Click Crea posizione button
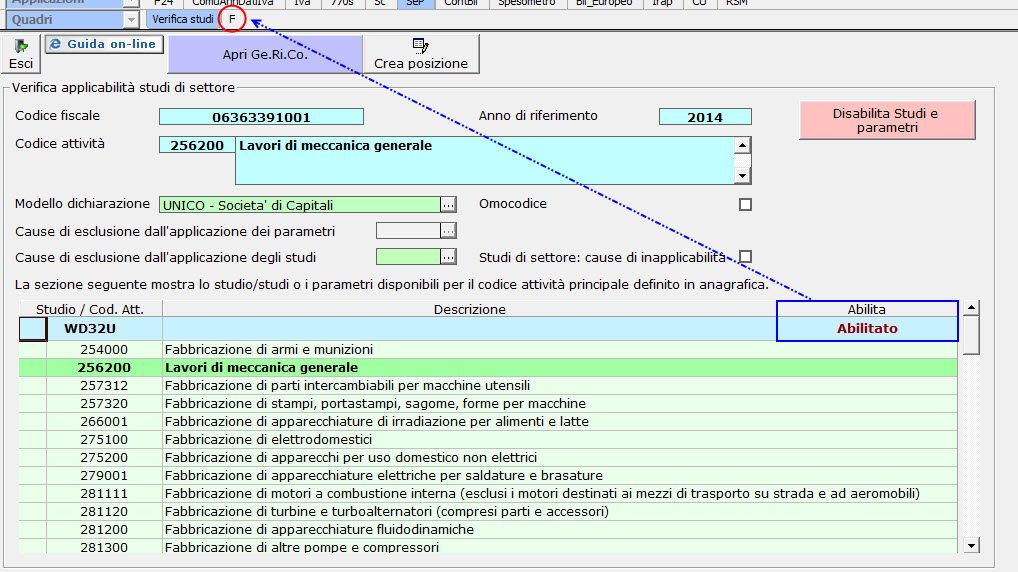 click(x=421, y=55)
